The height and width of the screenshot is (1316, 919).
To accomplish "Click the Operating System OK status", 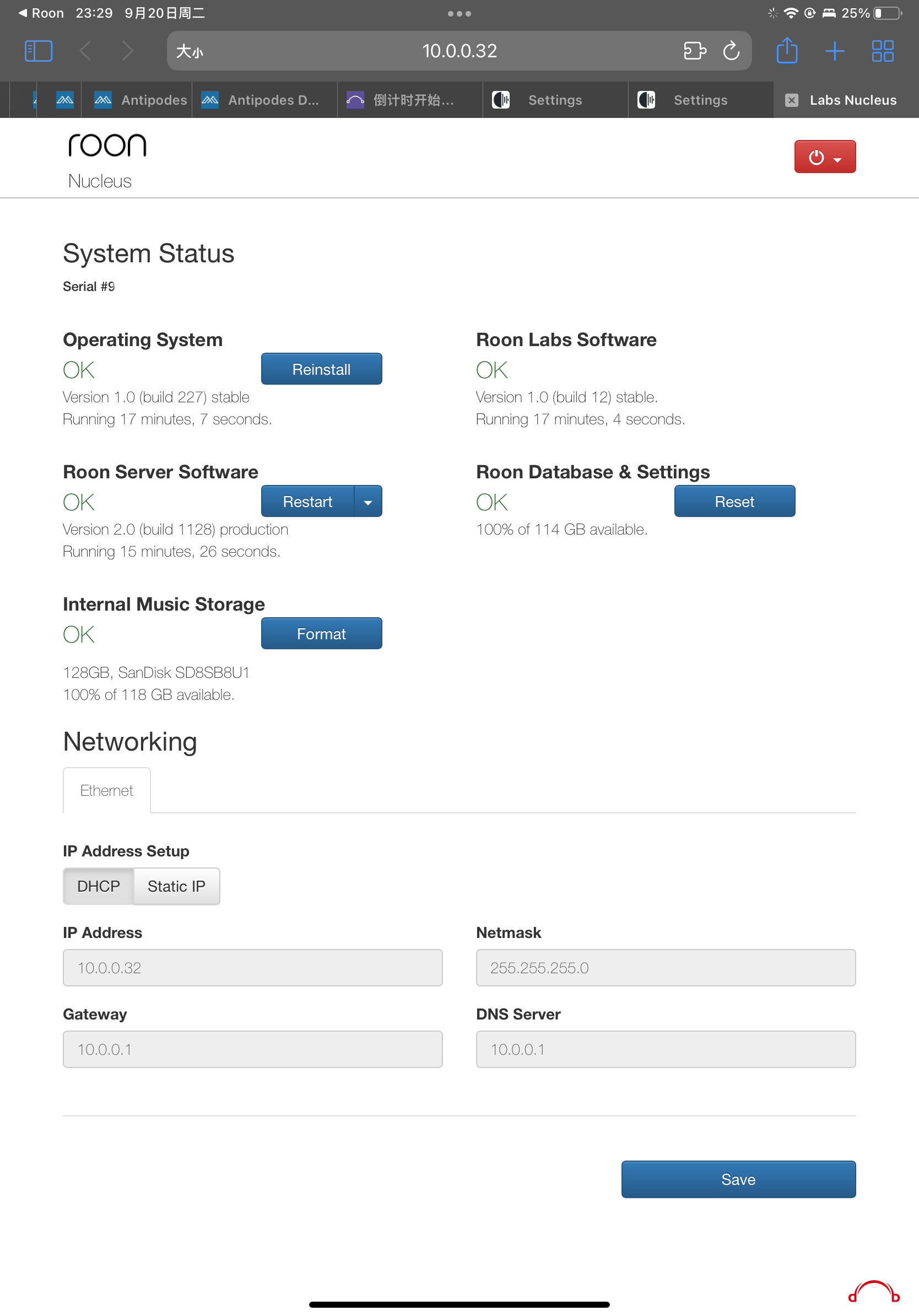I will click(x=78, y=370).
